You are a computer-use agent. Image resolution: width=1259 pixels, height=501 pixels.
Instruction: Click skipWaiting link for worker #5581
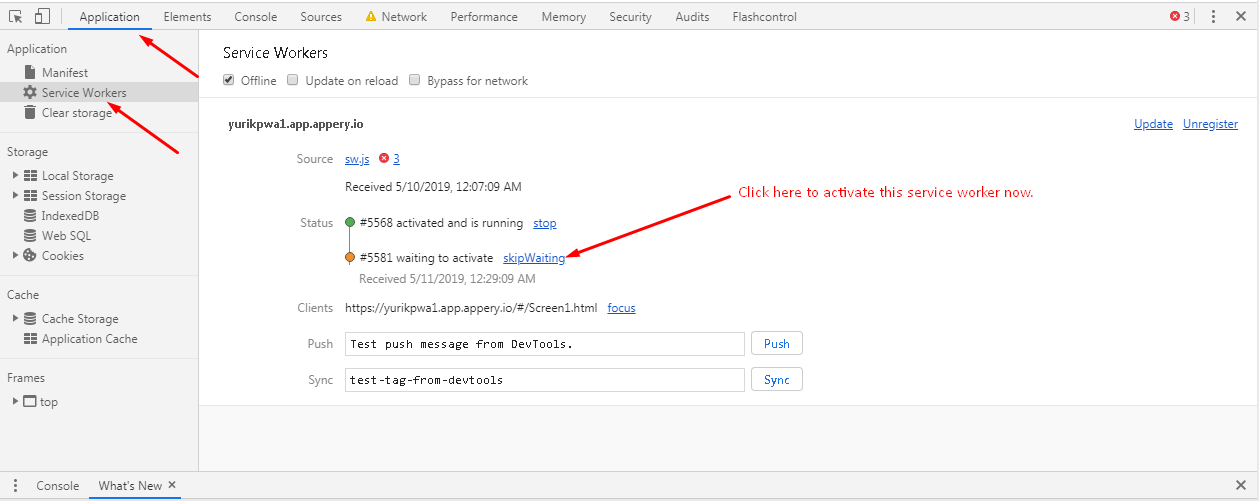pos(534,258)
